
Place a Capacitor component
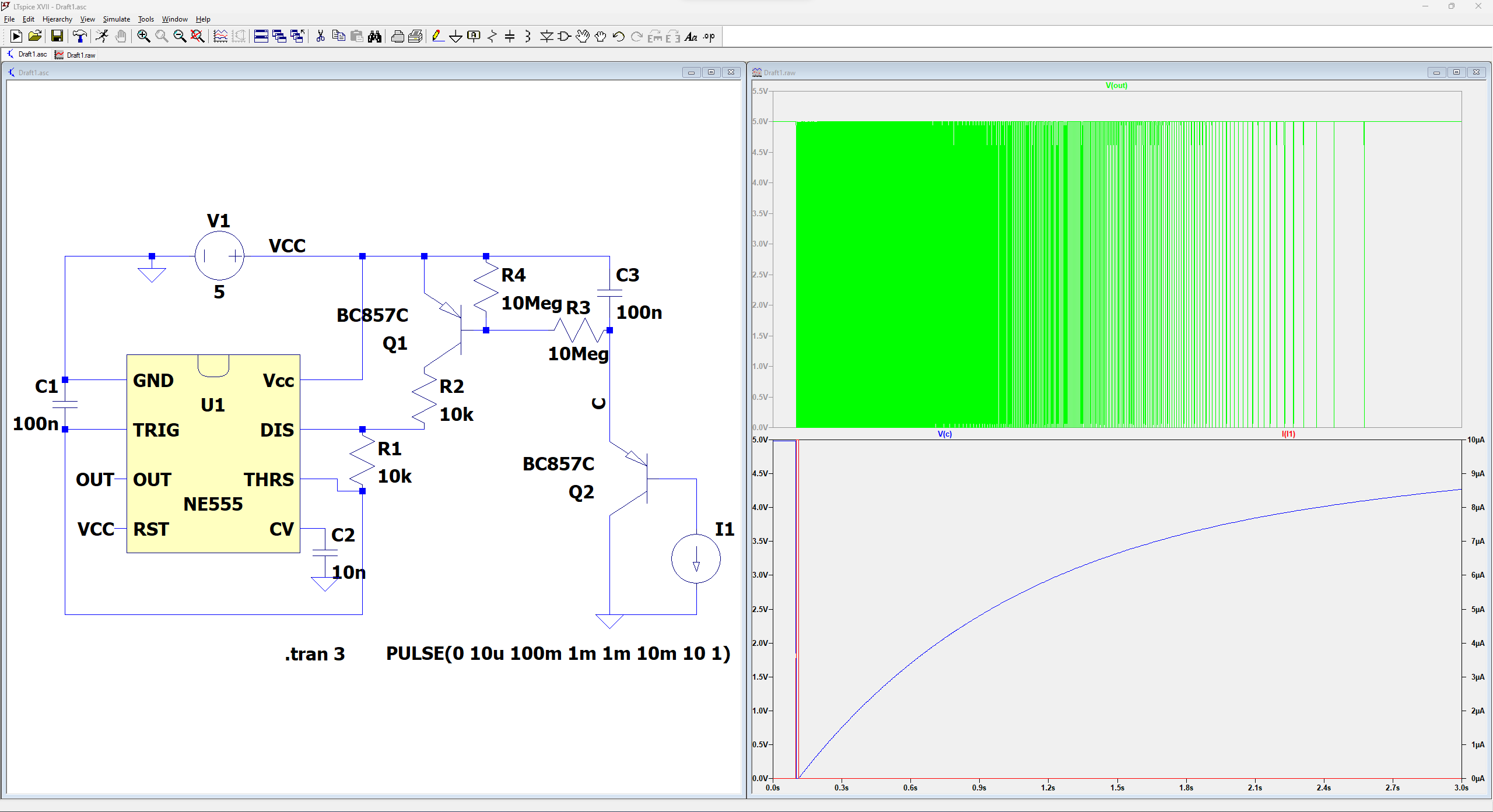pyautogui.click(x=510, y=36)
